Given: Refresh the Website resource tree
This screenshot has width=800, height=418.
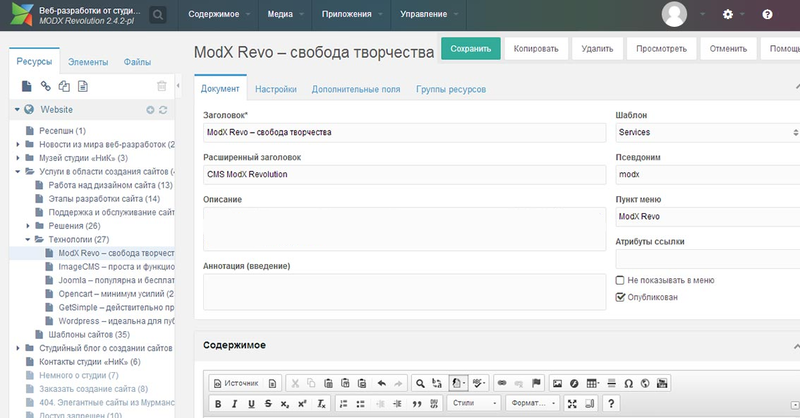Looking at the screenshot, I should click(164, 110).
